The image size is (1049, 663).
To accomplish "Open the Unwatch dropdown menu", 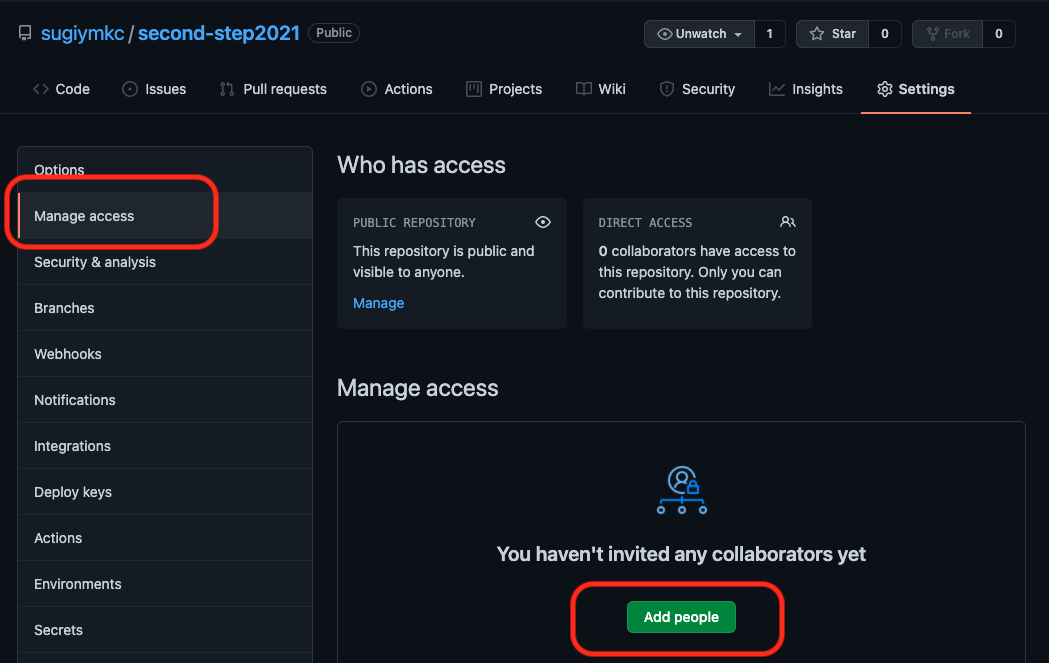I will click(x=699, y=34).
